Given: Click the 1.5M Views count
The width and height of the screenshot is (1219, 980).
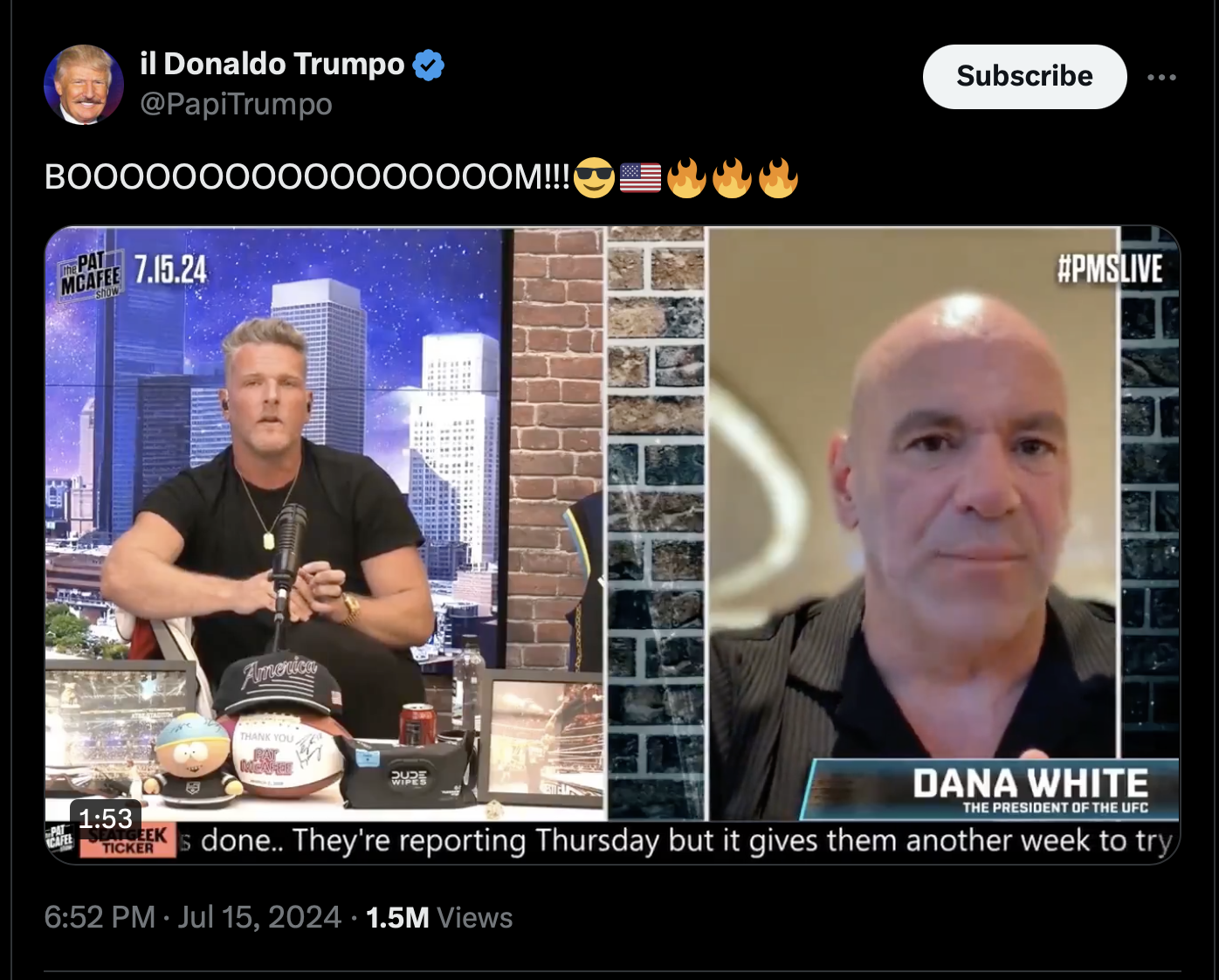Looking at the screenshot, I should [439, 917].
